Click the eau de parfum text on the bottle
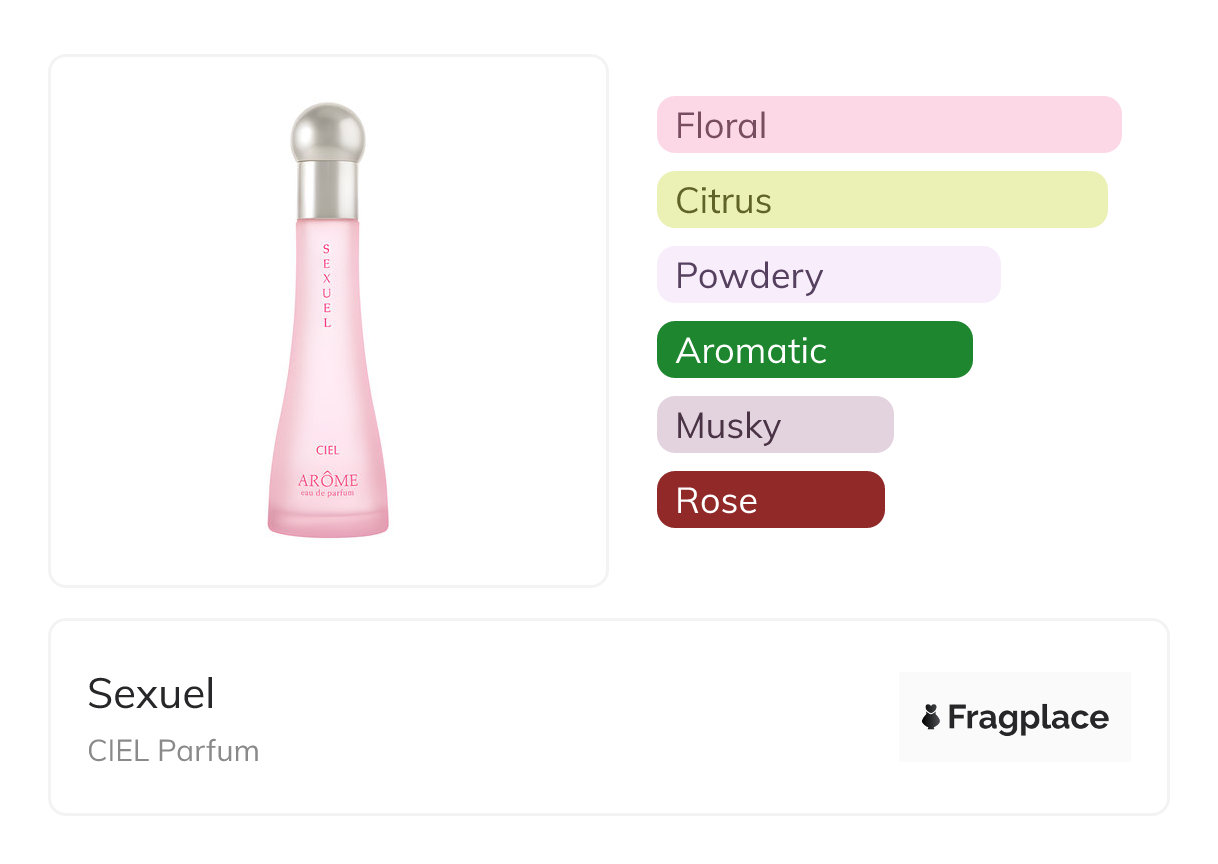Viewport: 1218px width, 864px height. coord(327,494)
